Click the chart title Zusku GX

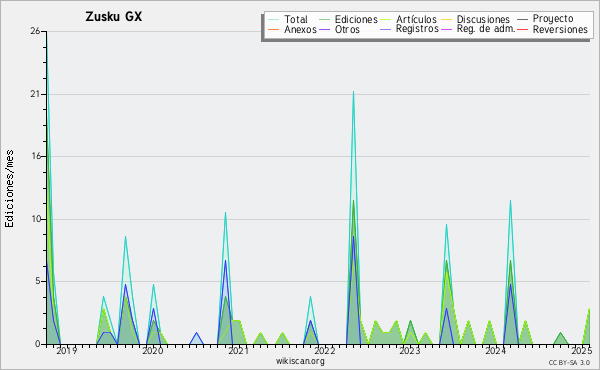click(114, 17)
